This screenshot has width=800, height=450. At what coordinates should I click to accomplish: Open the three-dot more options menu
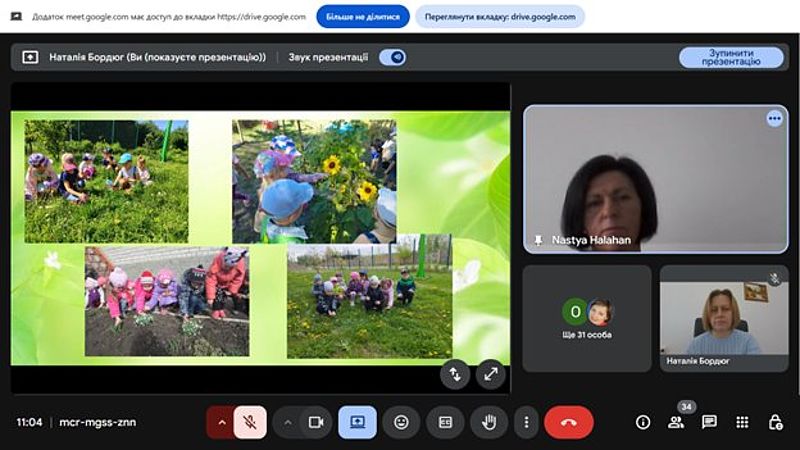pyautogui.click(x=526, y=422)
